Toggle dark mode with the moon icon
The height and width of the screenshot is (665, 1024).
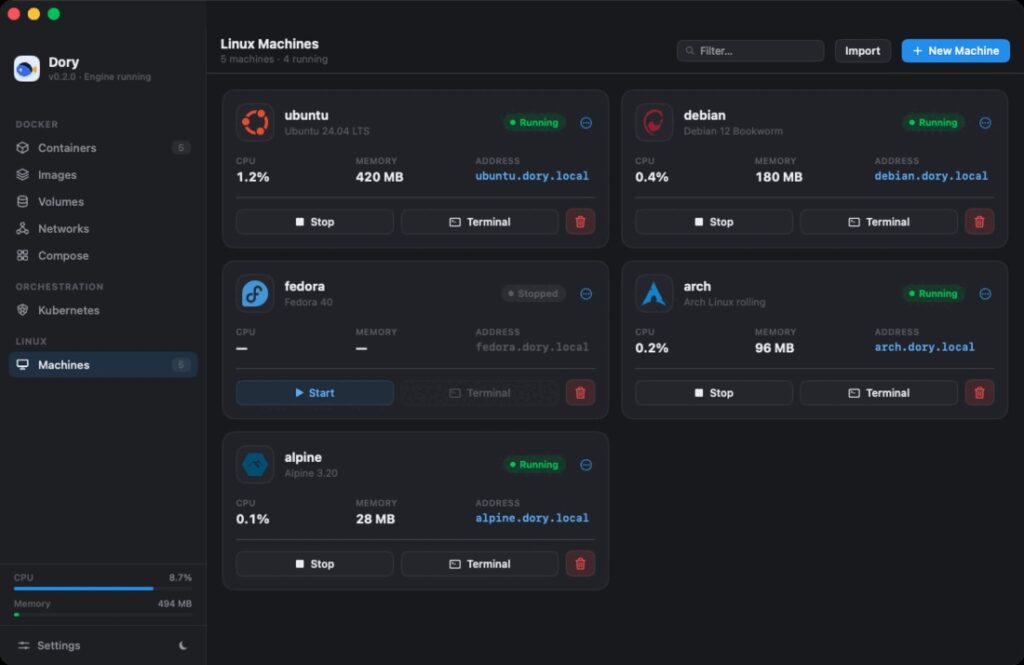pos(183,645)
